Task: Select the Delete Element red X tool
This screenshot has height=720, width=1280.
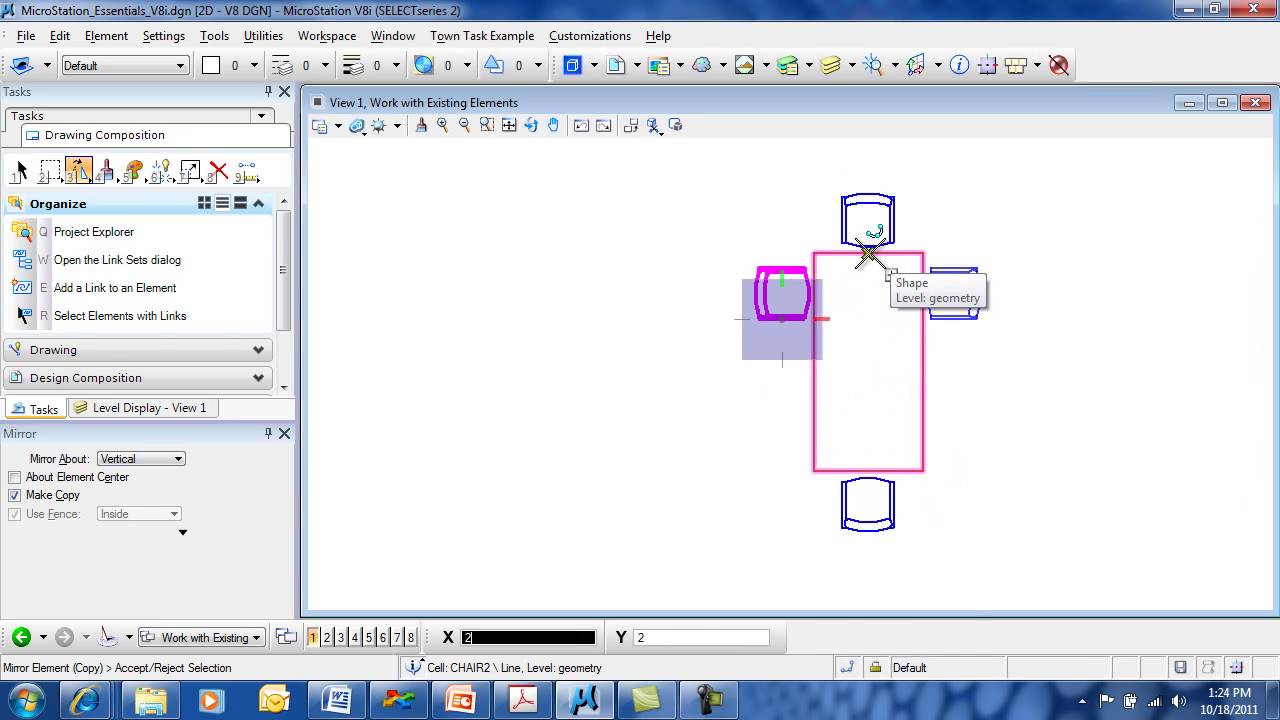Action: point(218,172)
